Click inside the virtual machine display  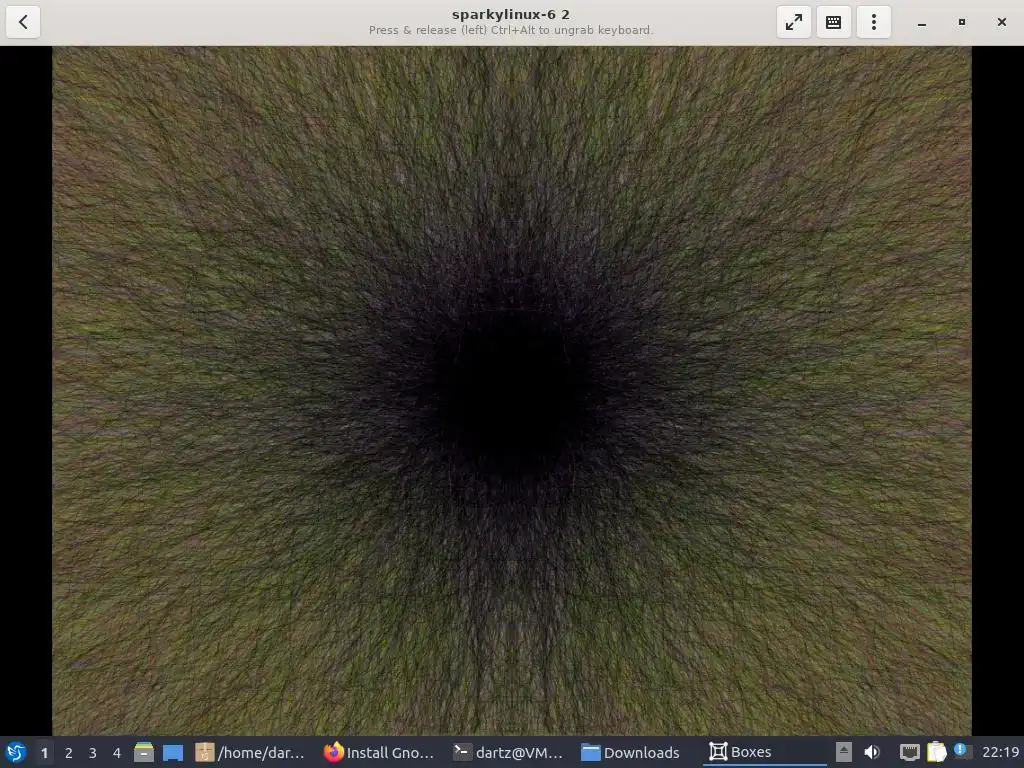pyautogui.click(x=511, y=391)
